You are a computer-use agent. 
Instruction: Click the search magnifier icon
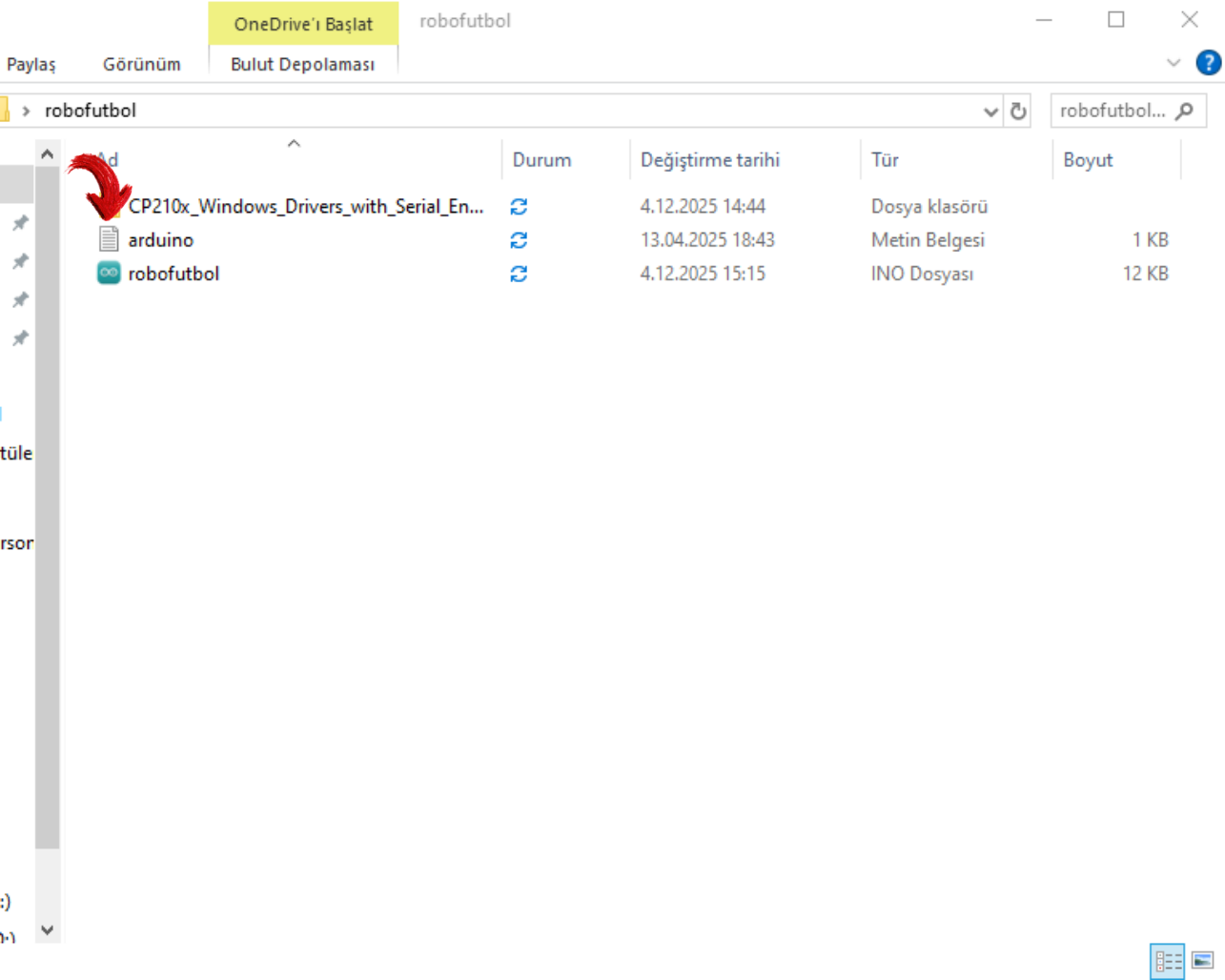coord(1185,112)
